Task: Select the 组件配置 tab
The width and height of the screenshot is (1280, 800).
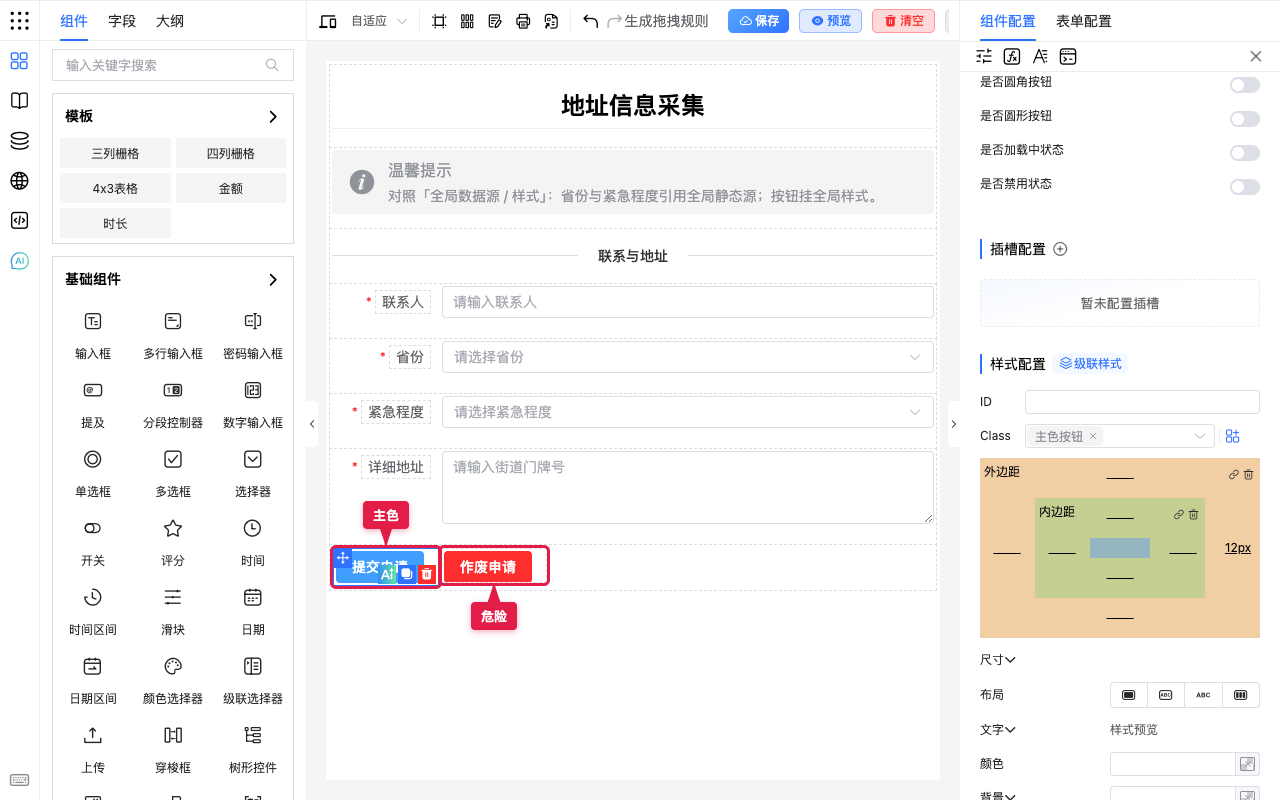Action: pyautogui.click(x=1008, y=21)
